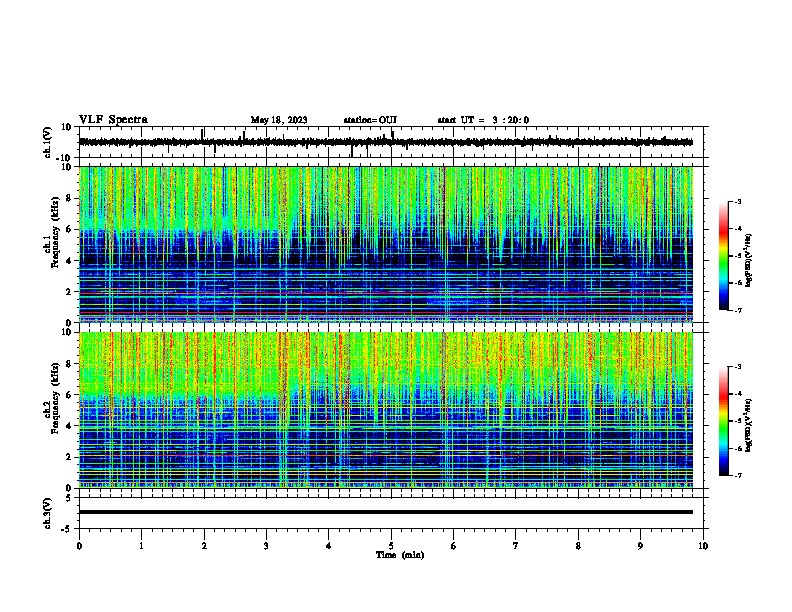The width and height of the screenshot is (792, 612).
Task: Click the "ch.1 Frequency (kHz)" axis label
Action: point(53,233)
